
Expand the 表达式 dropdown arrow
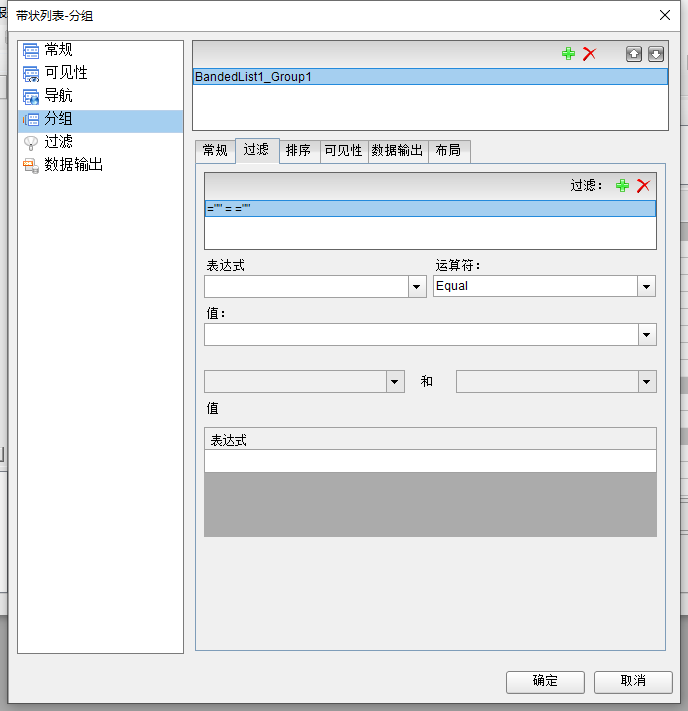[x=417, y=287]
